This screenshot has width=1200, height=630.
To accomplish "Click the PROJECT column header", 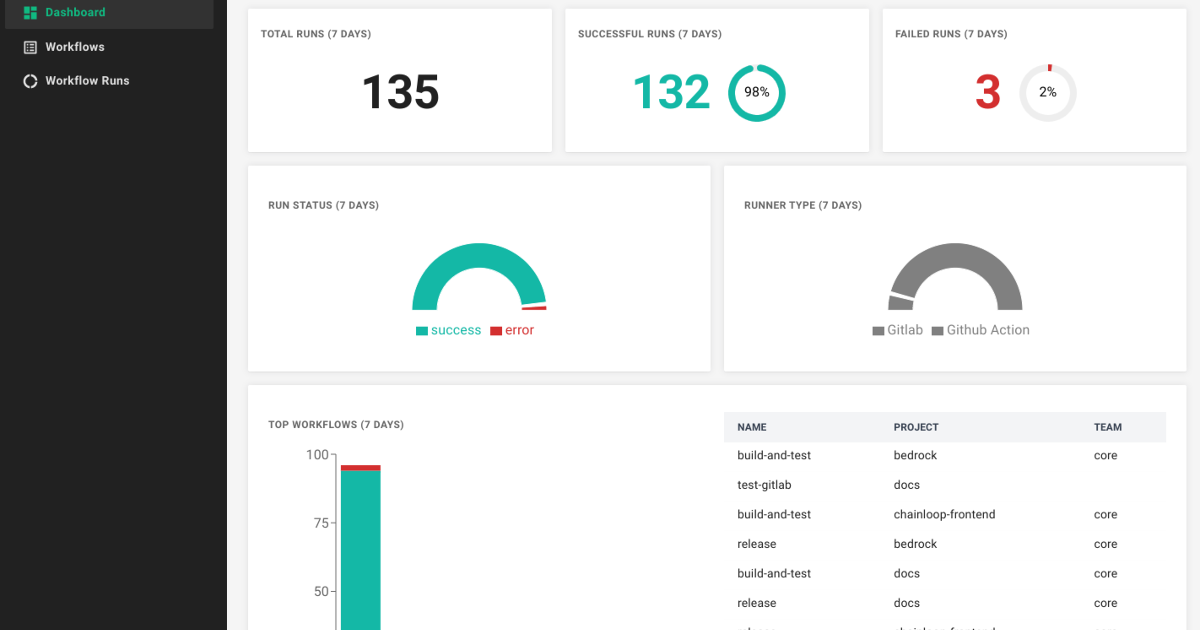I will coord(916,427).
